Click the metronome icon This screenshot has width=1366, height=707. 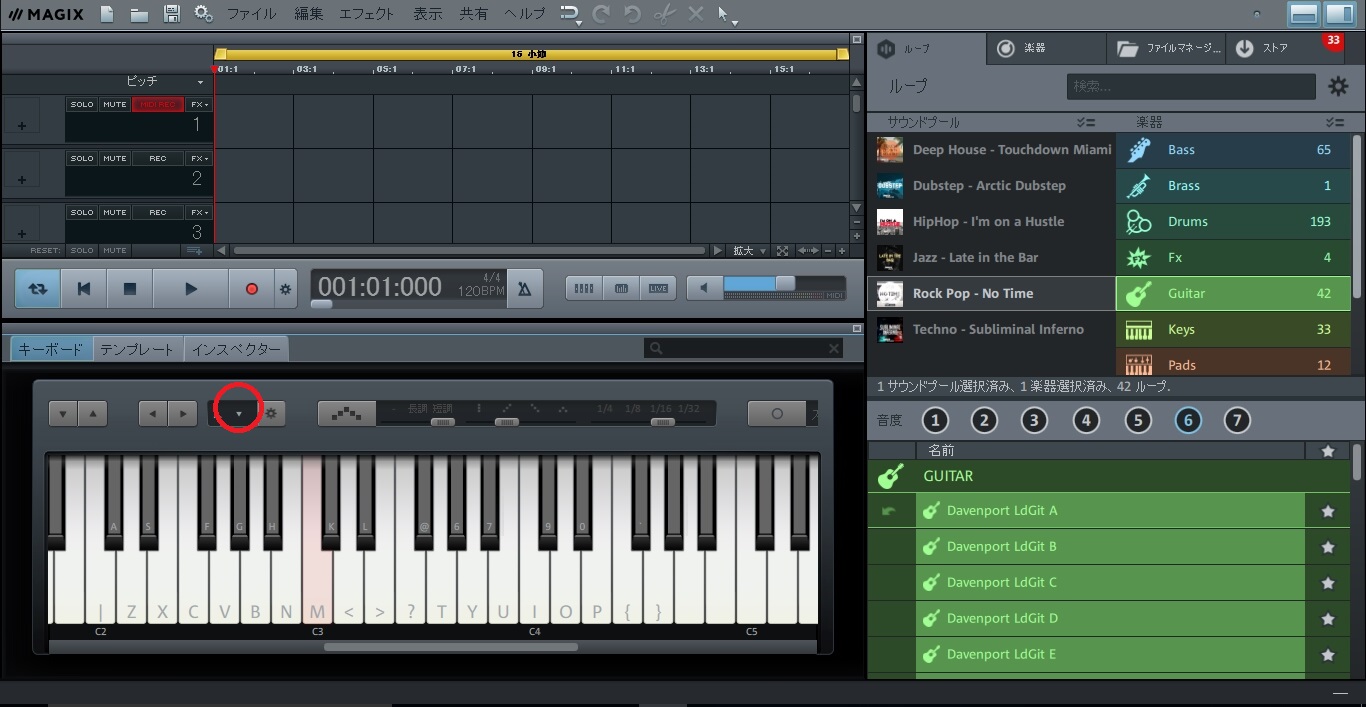[x=524, y=289]
